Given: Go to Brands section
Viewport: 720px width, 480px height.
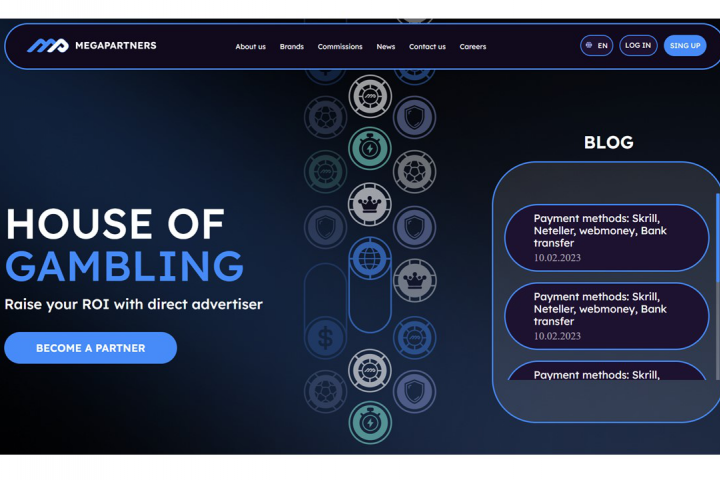Looking at the screenshot, I should [x=292, y=46].
